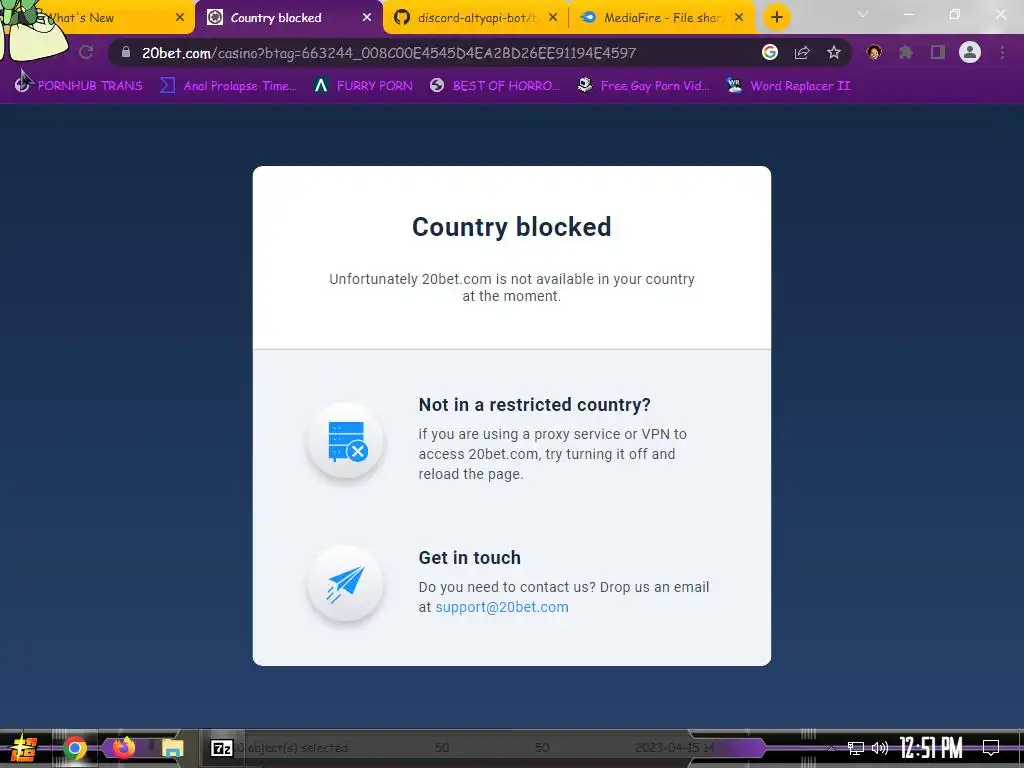Bookmark this page with the star
The width and height of the screenshot is (1024, 768).
[834, 52]
